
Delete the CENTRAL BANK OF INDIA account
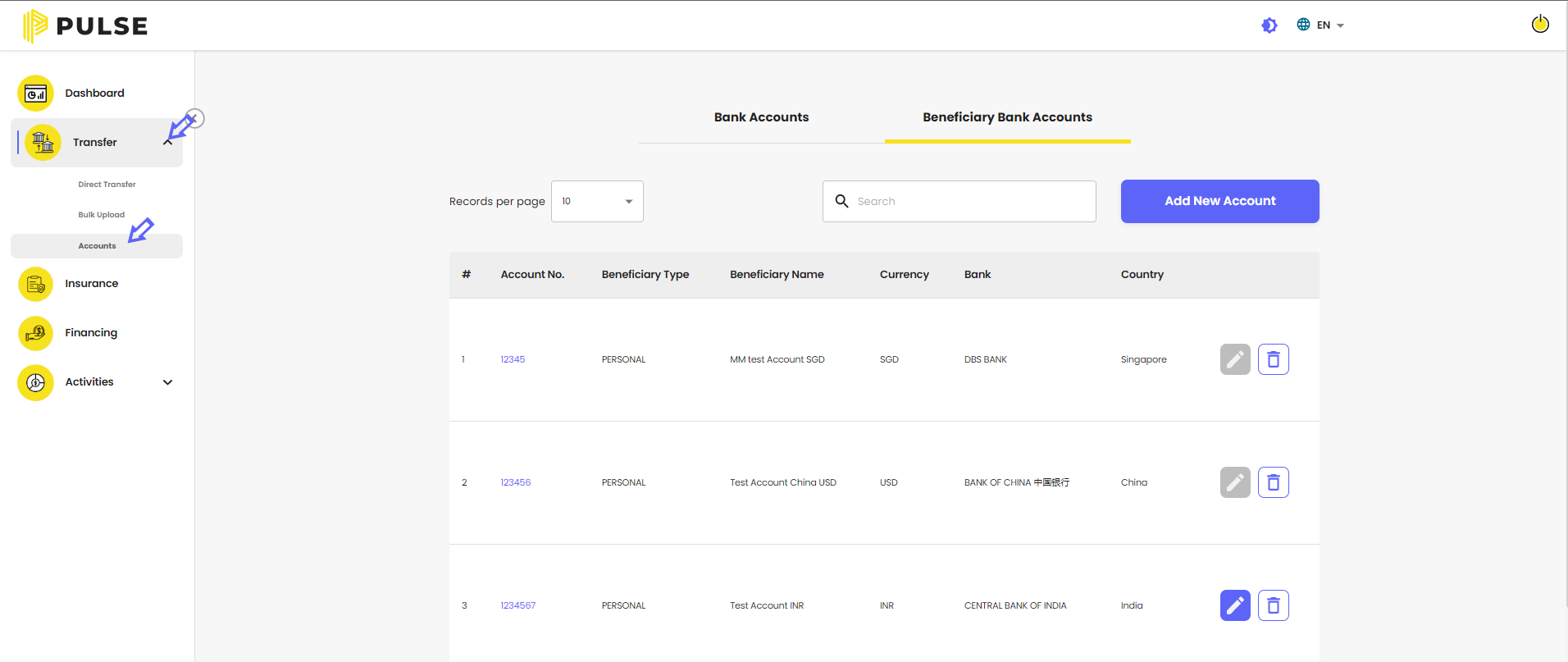(1274, 605)
